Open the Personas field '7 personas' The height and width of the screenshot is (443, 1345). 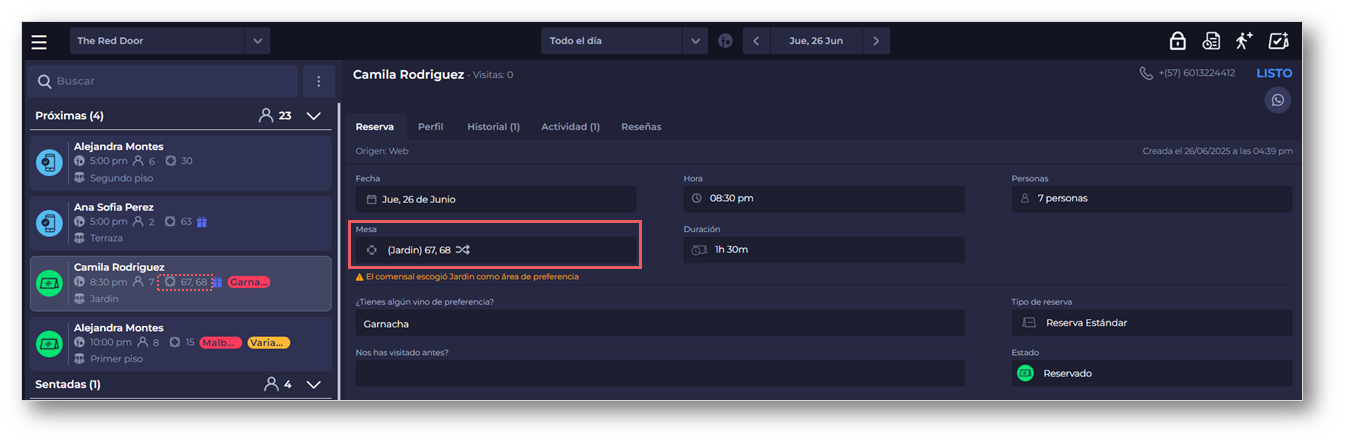(1152, 198)
